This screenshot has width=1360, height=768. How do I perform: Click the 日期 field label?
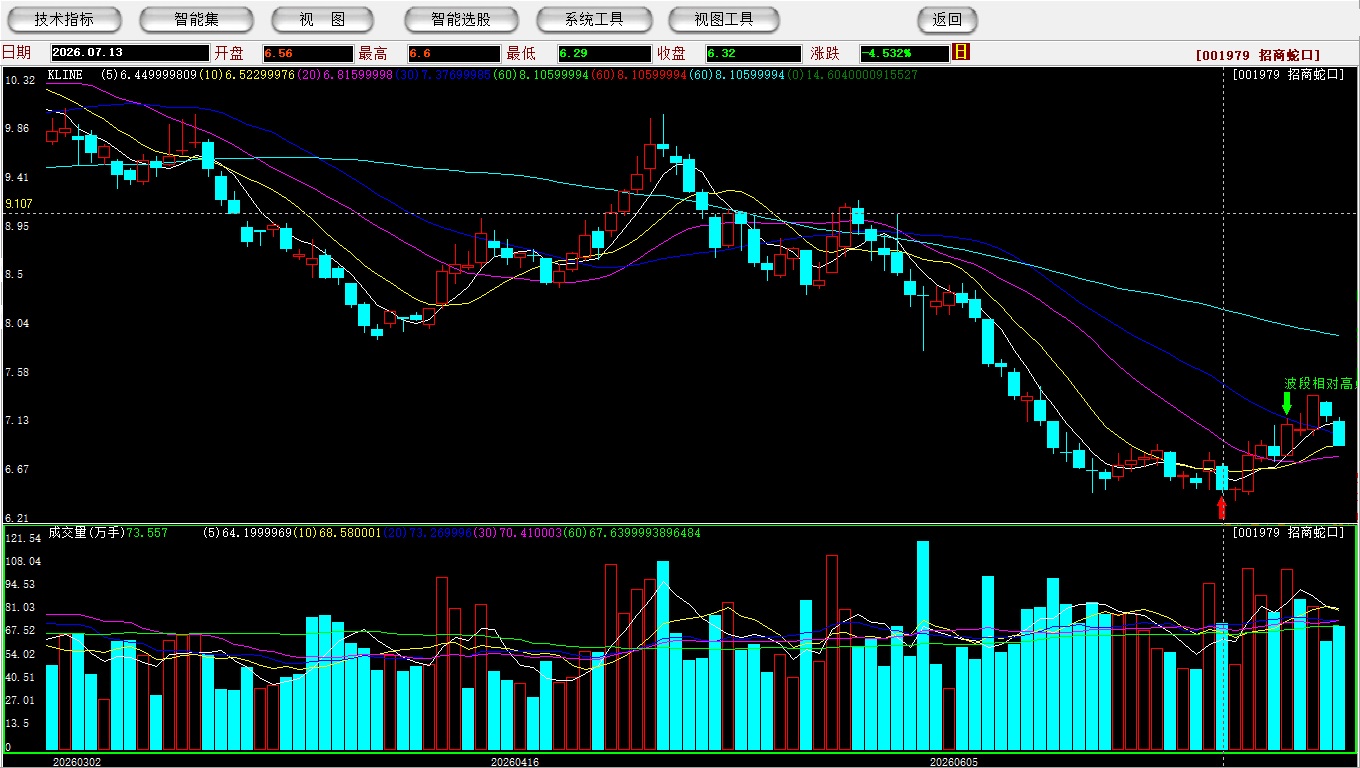[16, 53]
